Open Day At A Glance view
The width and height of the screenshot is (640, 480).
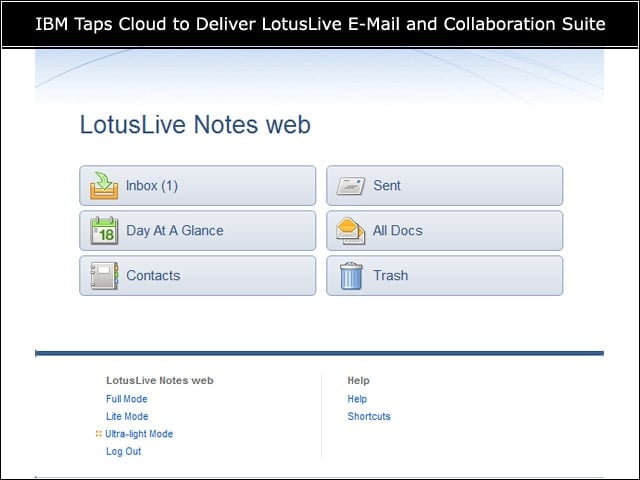click(x=198, y=231)
